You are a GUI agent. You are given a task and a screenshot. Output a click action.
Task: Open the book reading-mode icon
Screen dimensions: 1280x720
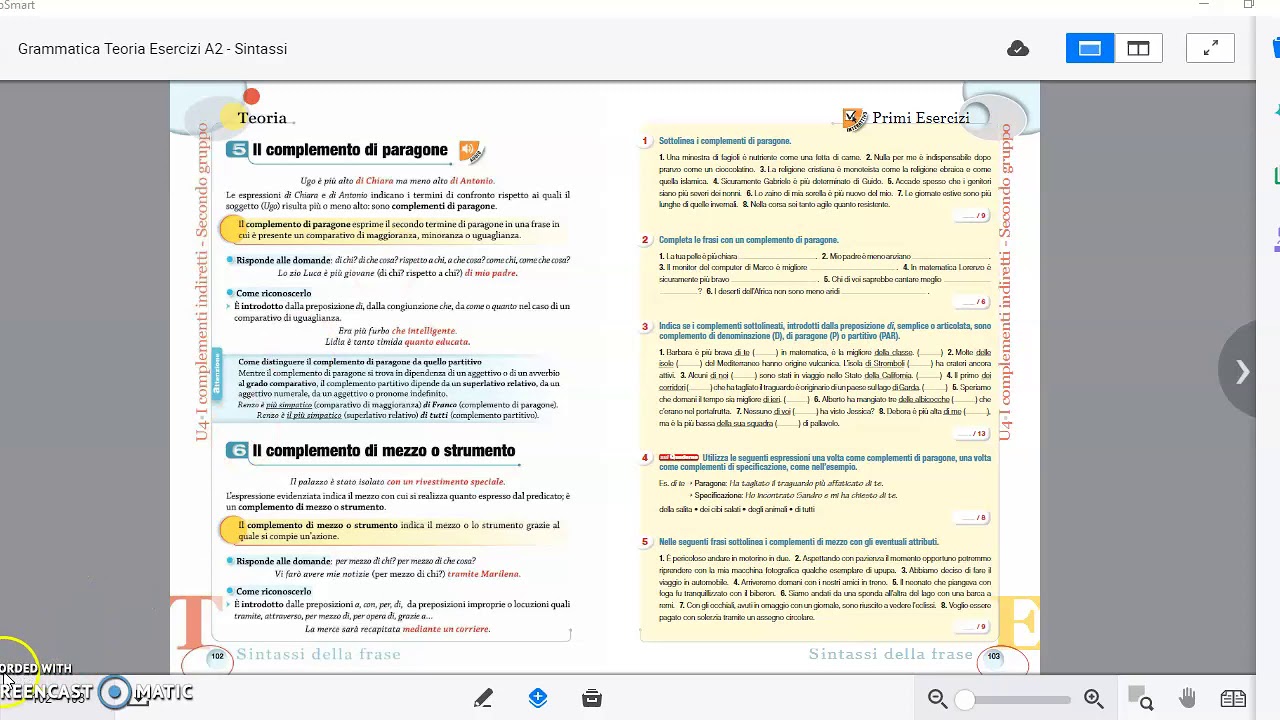click(x=1233, y=698)
